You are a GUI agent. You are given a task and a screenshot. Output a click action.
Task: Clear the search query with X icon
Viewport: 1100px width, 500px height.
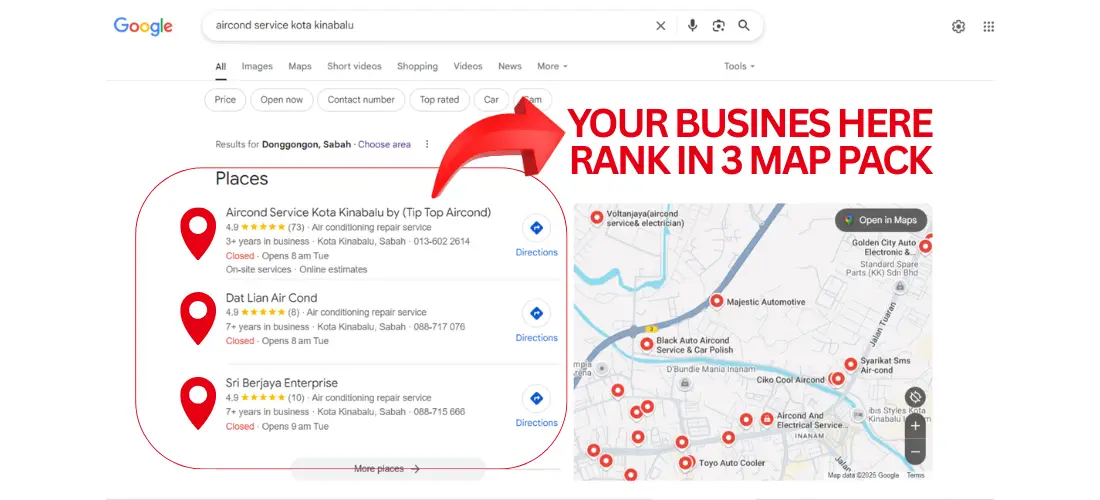point(660,26)
